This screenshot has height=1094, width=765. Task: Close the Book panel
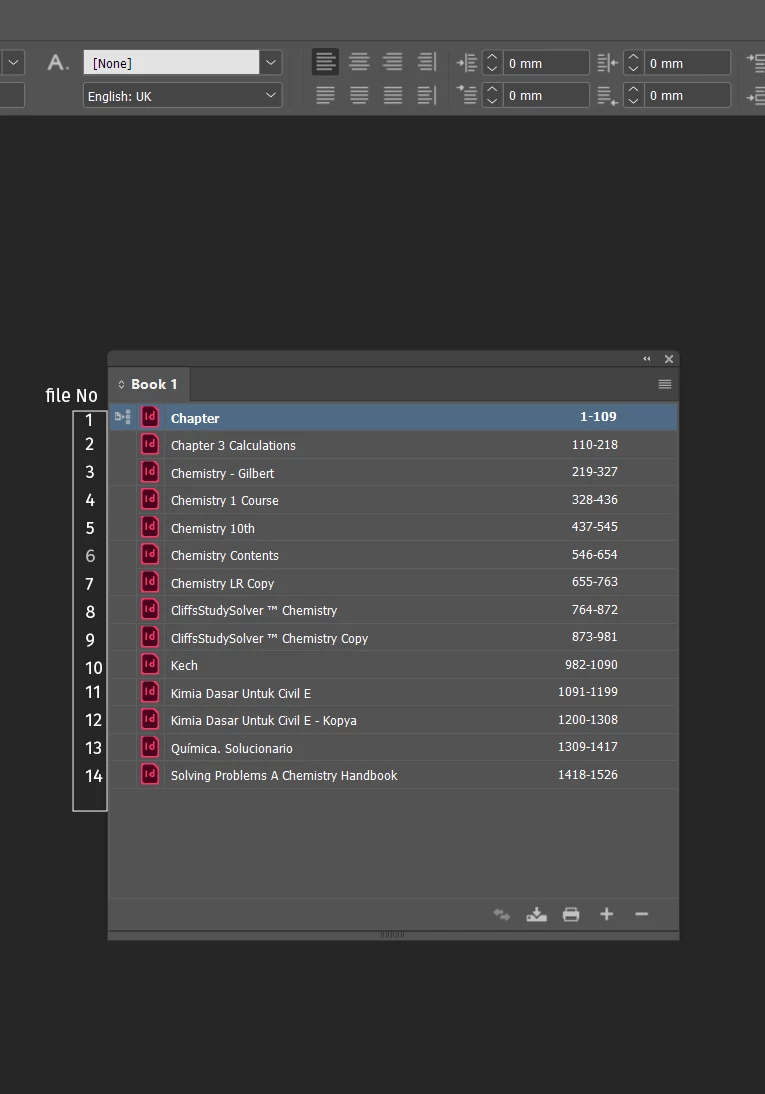point(669,359)
